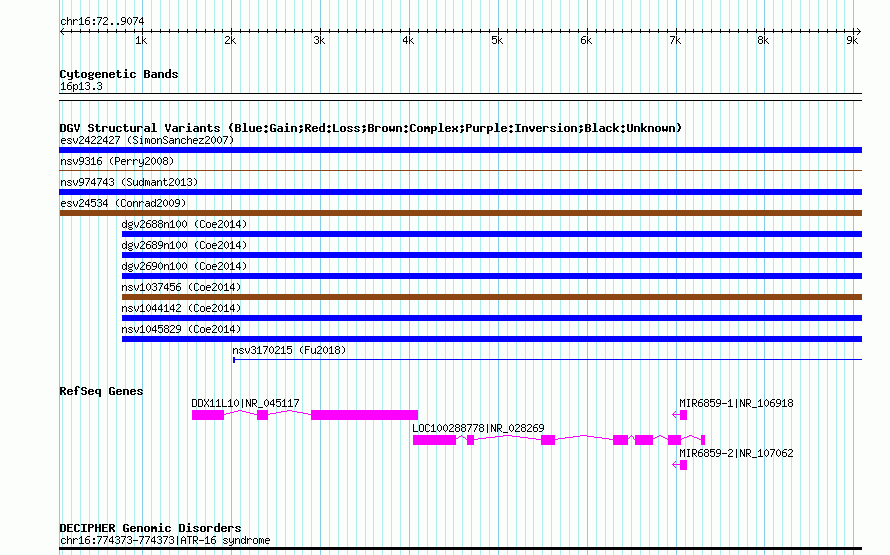Click the 9k ruler tick label
Viewport: 890px width, 555px height.
pos(852,41)
